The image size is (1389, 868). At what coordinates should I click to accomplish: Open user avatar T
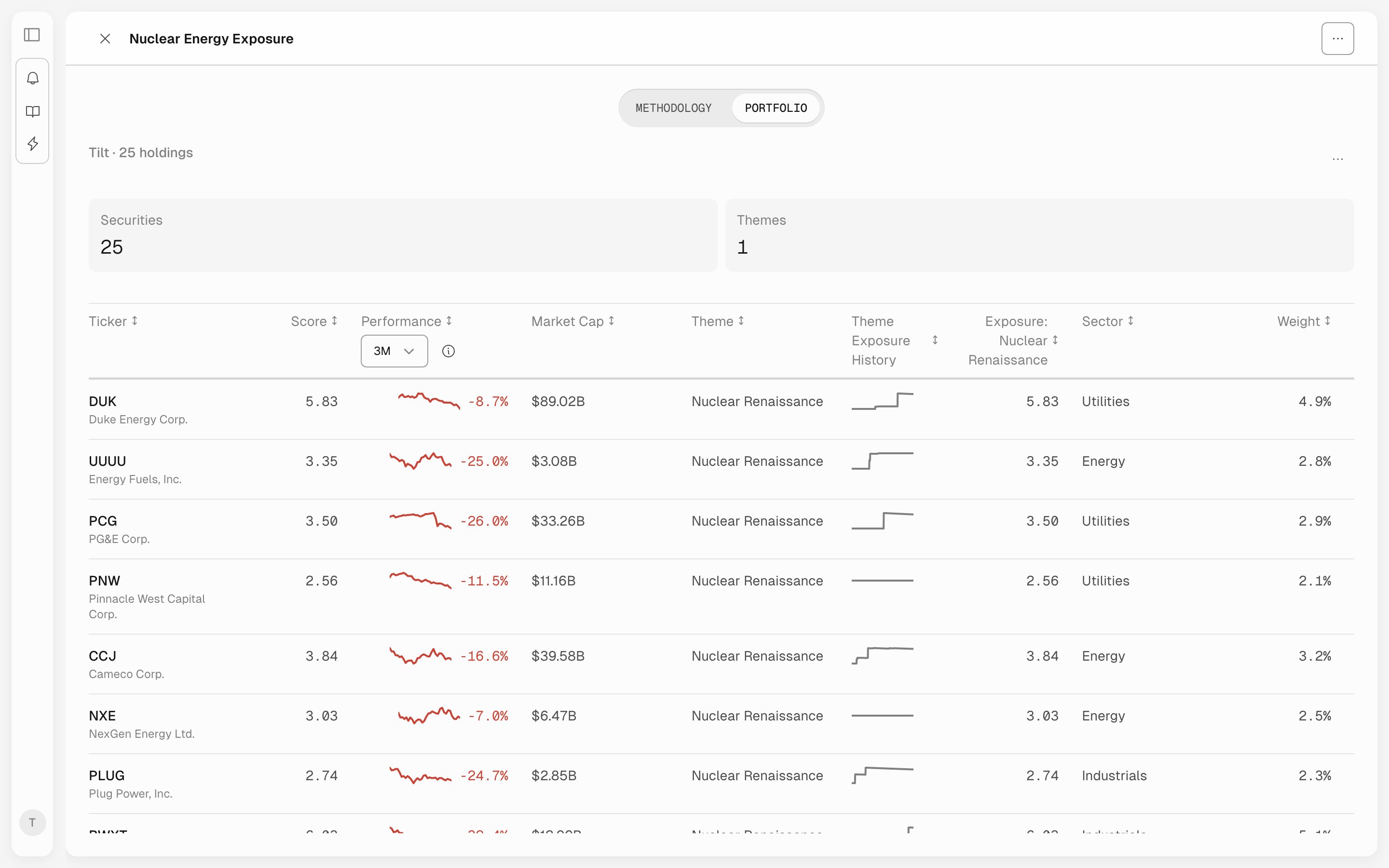[x=33, y=822]
